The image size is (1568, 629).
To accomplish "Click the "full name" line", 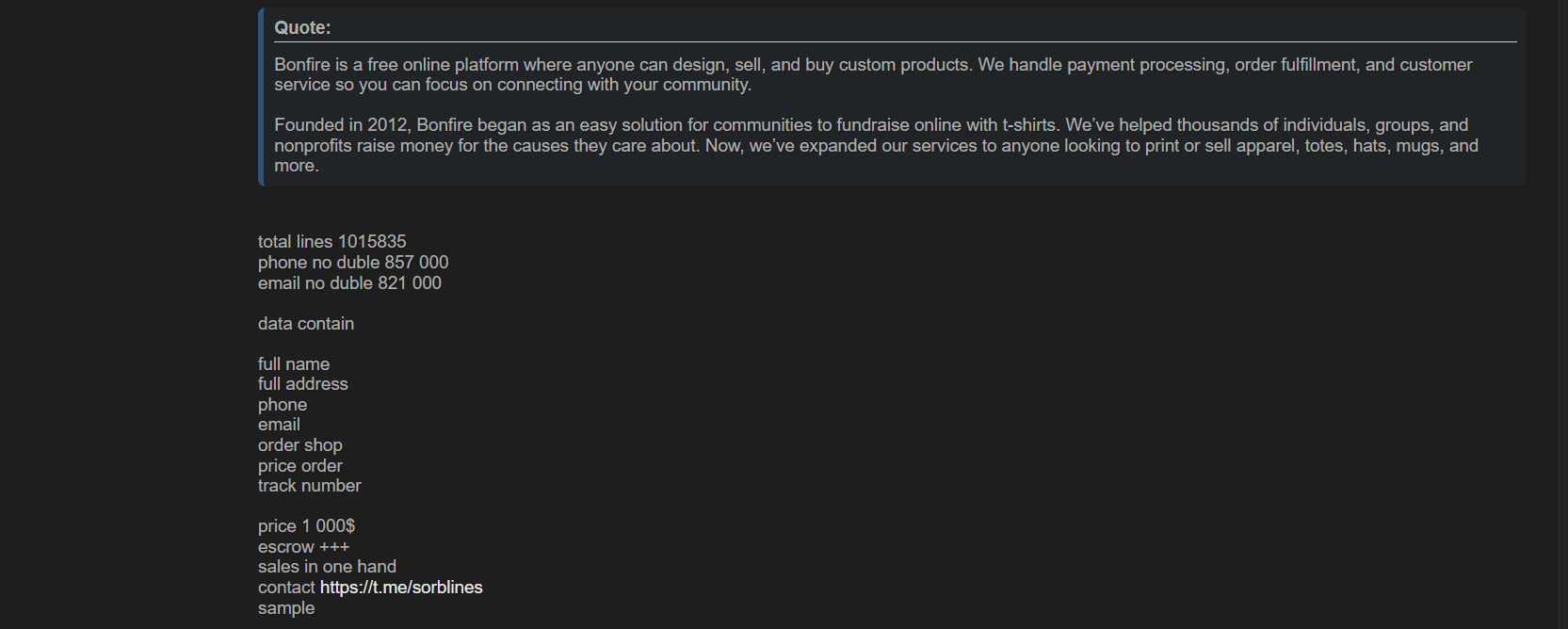I will [x=294, y=364].
